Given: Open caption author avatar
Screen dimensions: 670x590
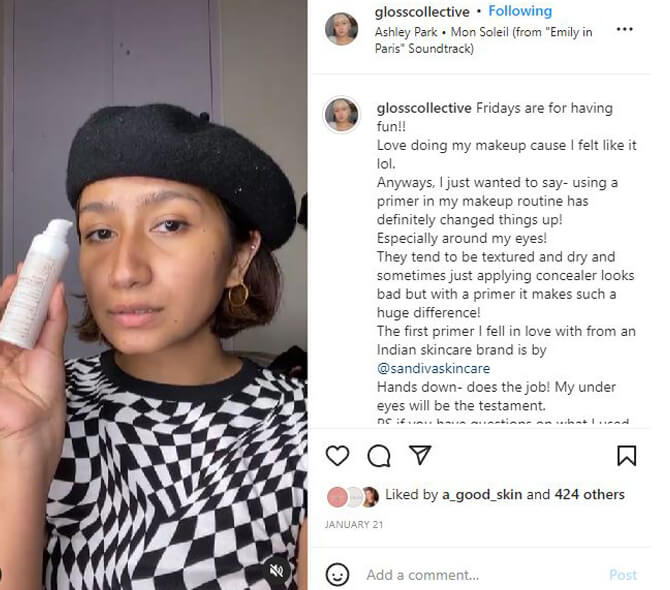Looking at the screenshot, I should pyautogui.click(x=341, y=114).
